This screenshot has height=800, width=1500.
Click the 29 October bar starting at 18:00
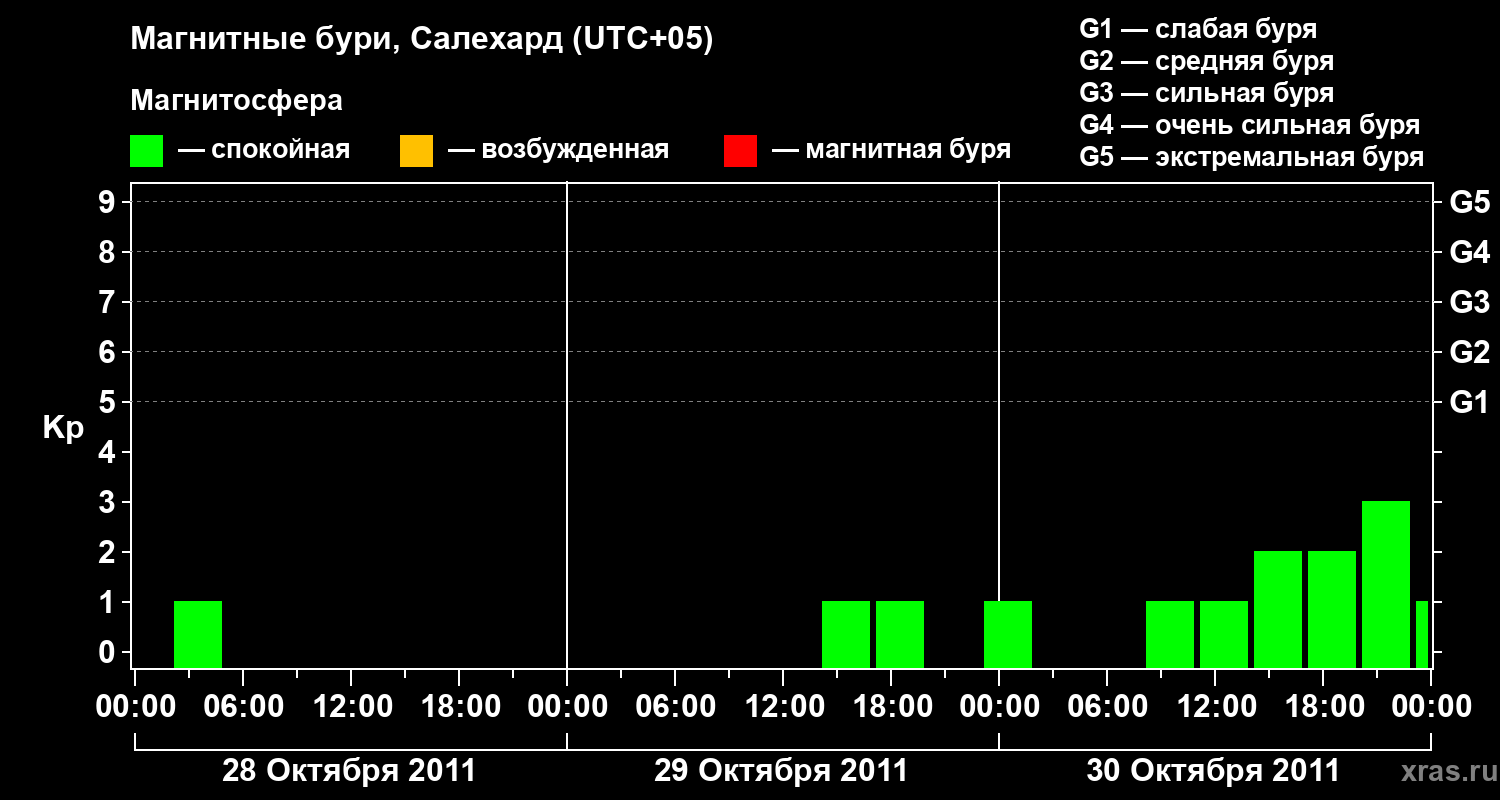900,634
